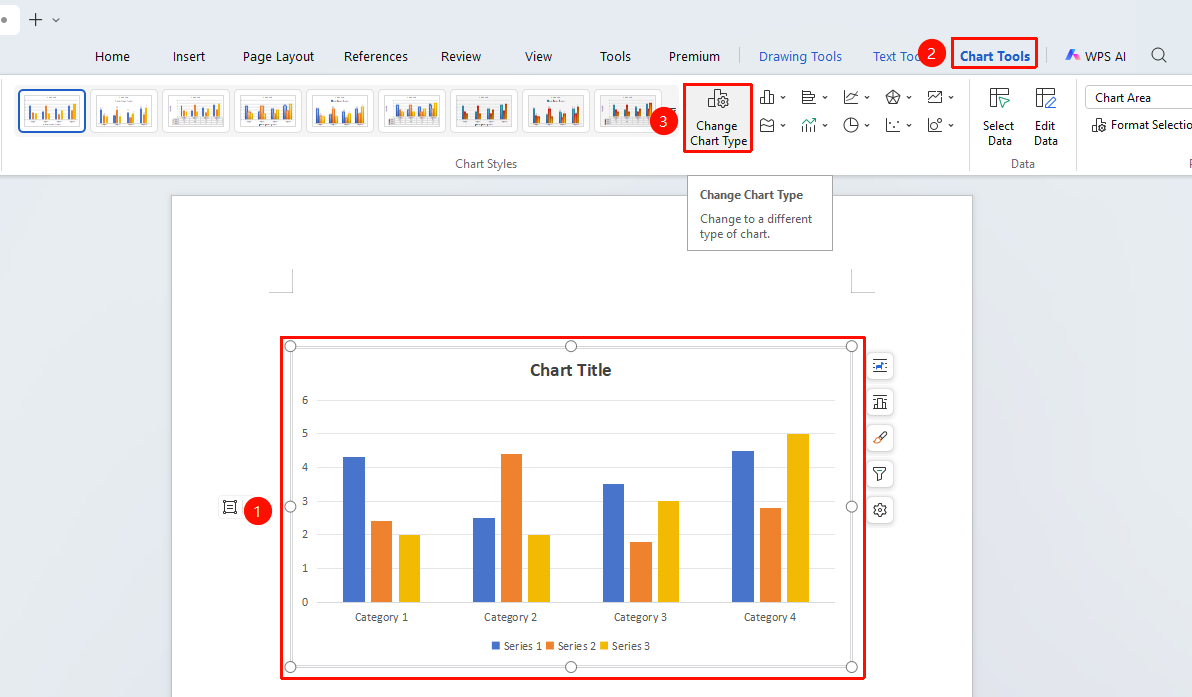The height and width of the screenshot is (697, 1192).
Task: Select the Series 3 legend entry
Action: (625, 646)
